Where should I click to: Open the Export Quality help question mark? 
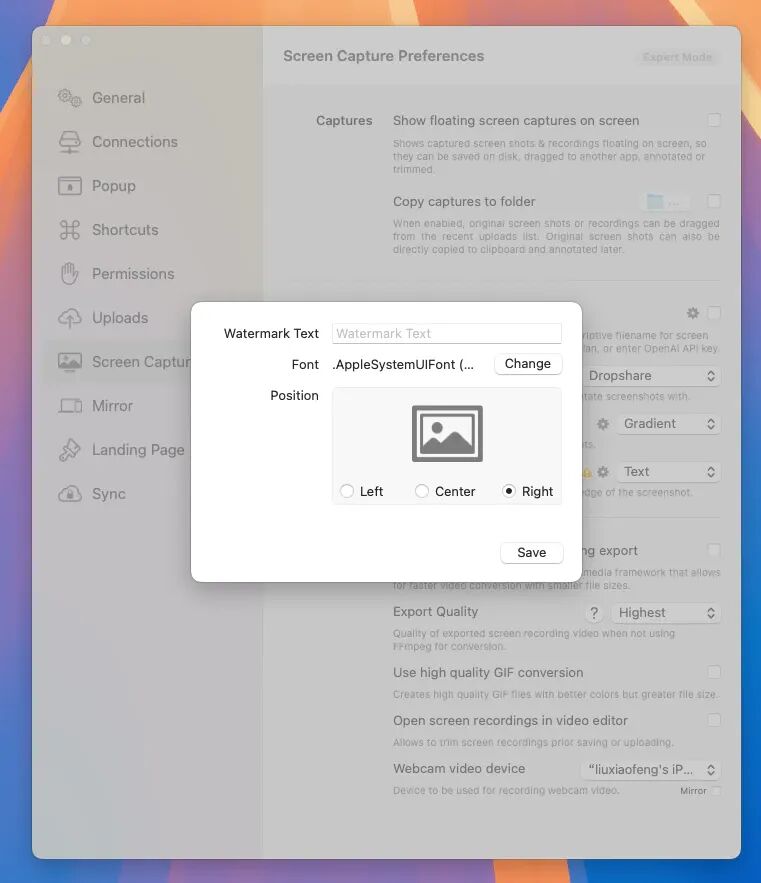click(594, 613)
